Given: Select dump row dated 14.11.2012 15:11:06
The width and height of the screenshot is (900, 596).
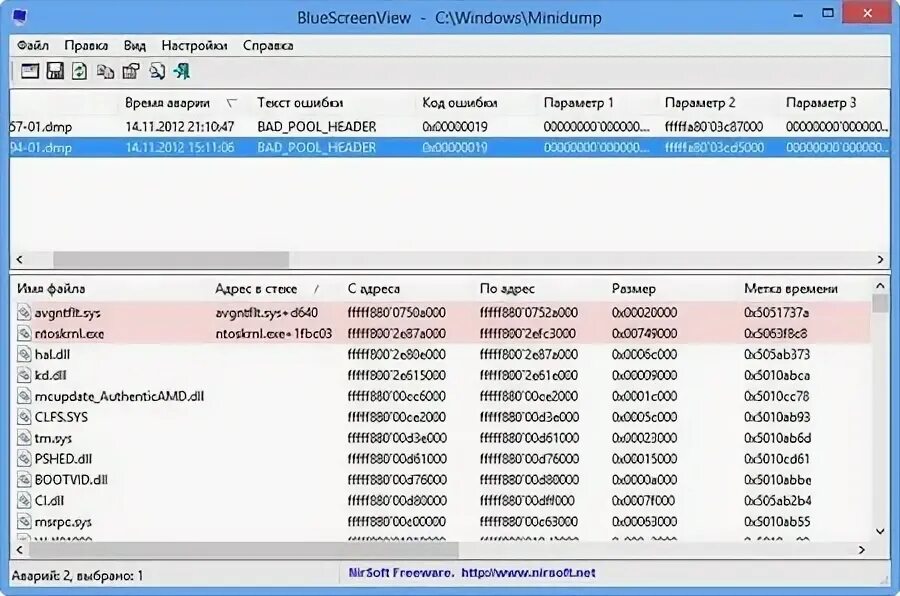Looking at the screenshot, I should coord(450,148).
